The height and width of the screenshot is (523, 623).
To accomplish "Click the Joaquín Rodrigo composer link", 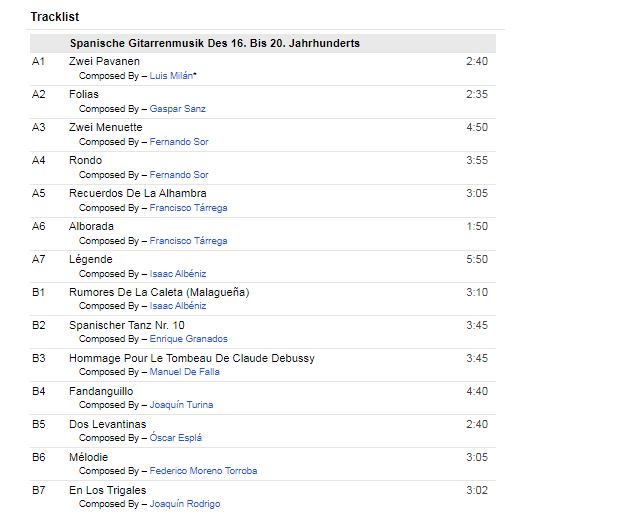I will tap(184, 504).
